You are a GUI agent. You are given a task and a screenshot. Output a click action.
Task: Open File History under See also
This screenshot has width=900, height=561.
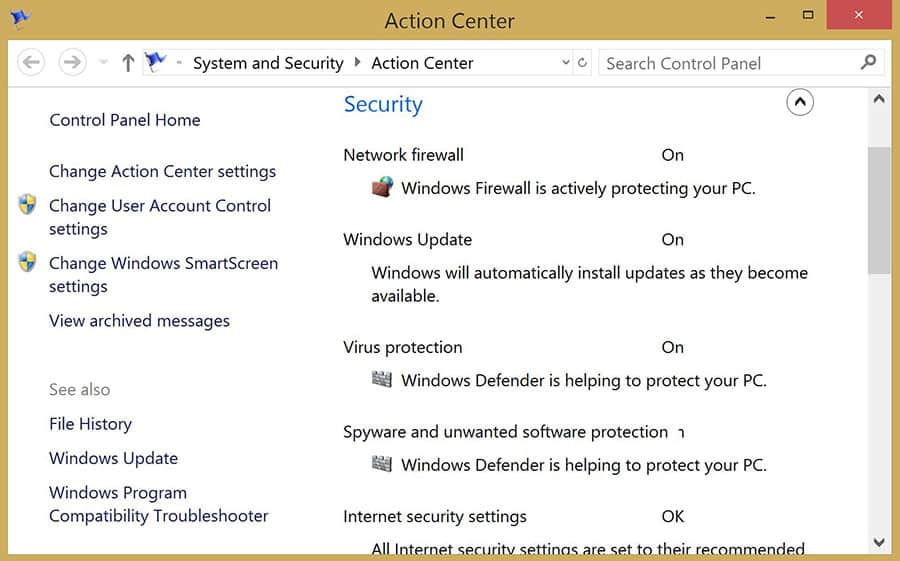click(x=90, y=424)
